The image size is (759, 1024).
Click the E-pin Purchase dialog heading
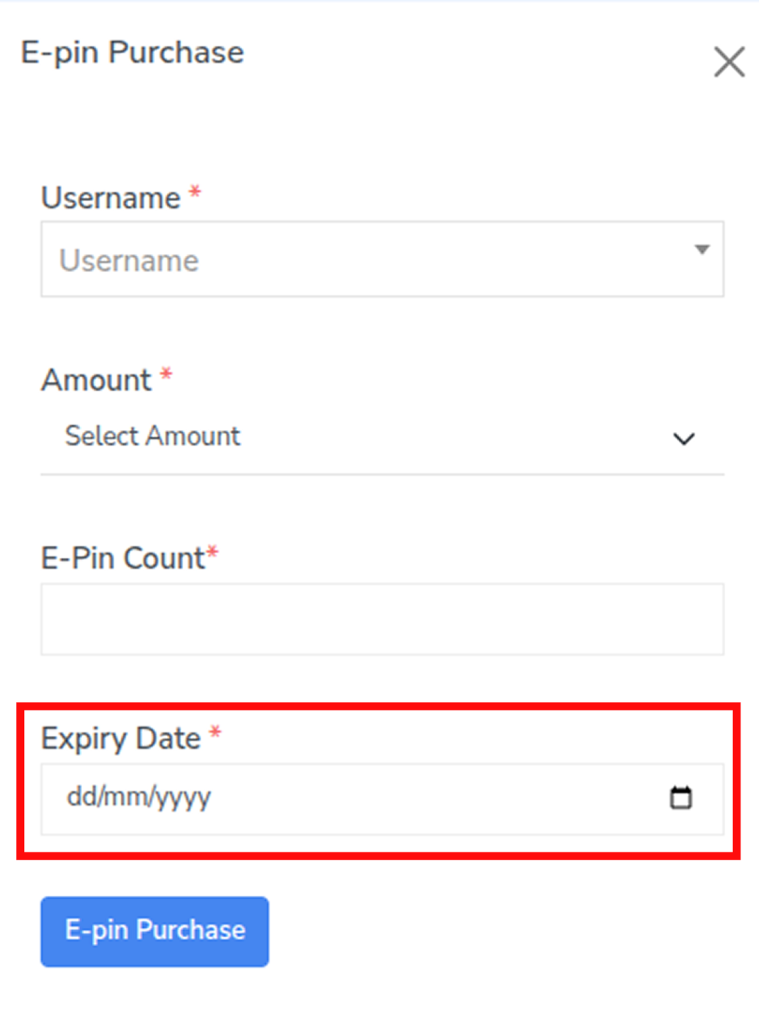tap(132, 52)
